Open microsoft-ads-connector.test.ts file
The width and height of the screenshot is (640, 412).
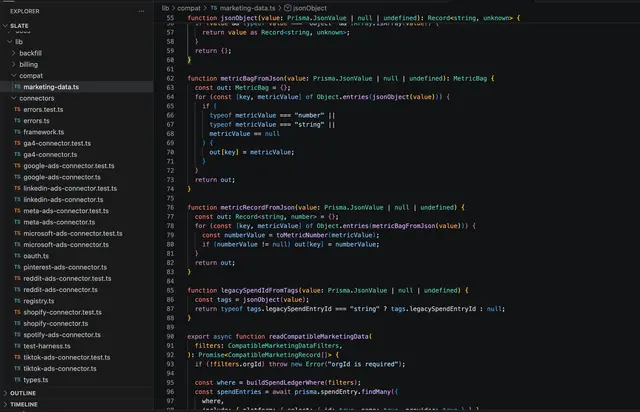(73, 233)
